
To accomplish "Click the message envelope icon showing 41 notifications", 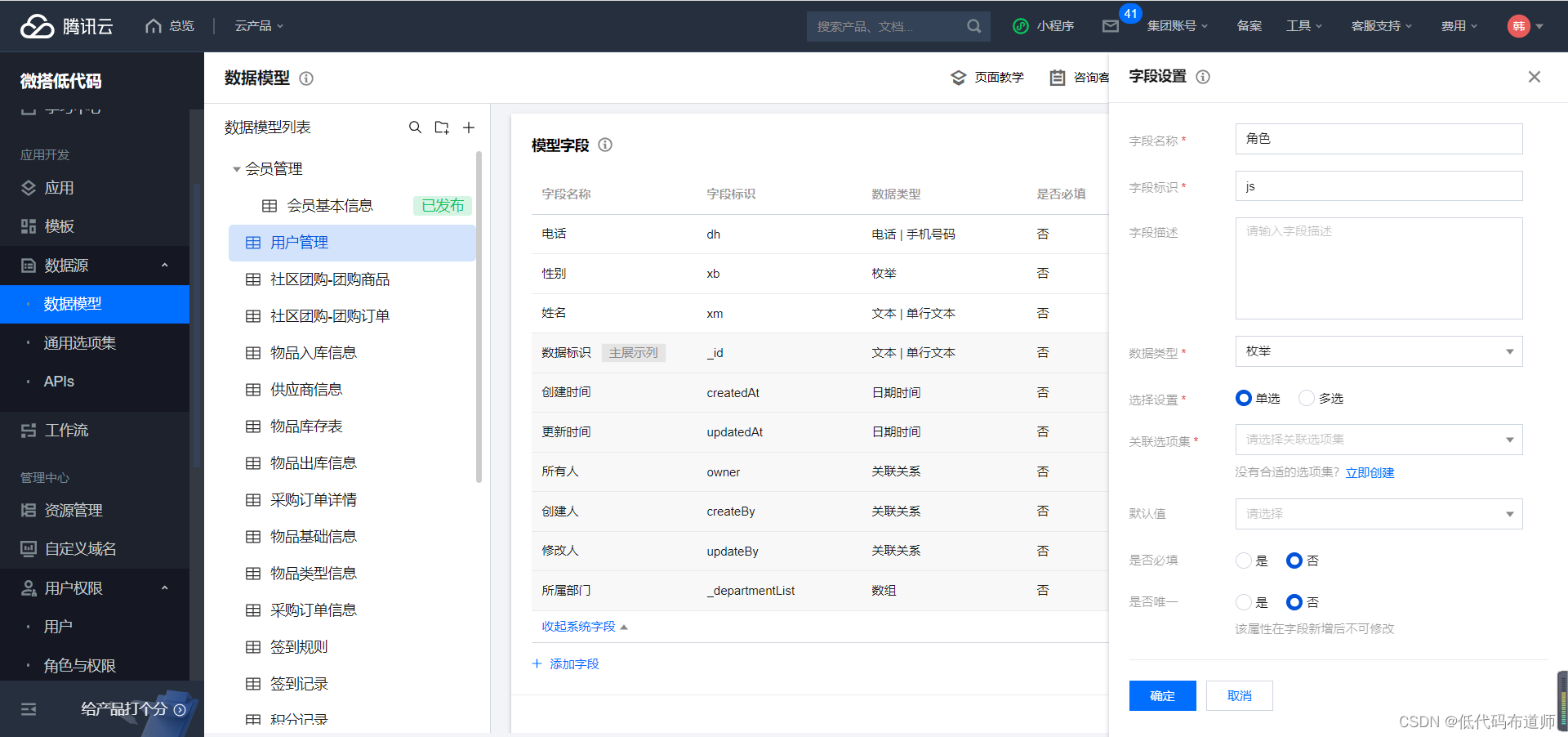I will [x=1111, y=26].
